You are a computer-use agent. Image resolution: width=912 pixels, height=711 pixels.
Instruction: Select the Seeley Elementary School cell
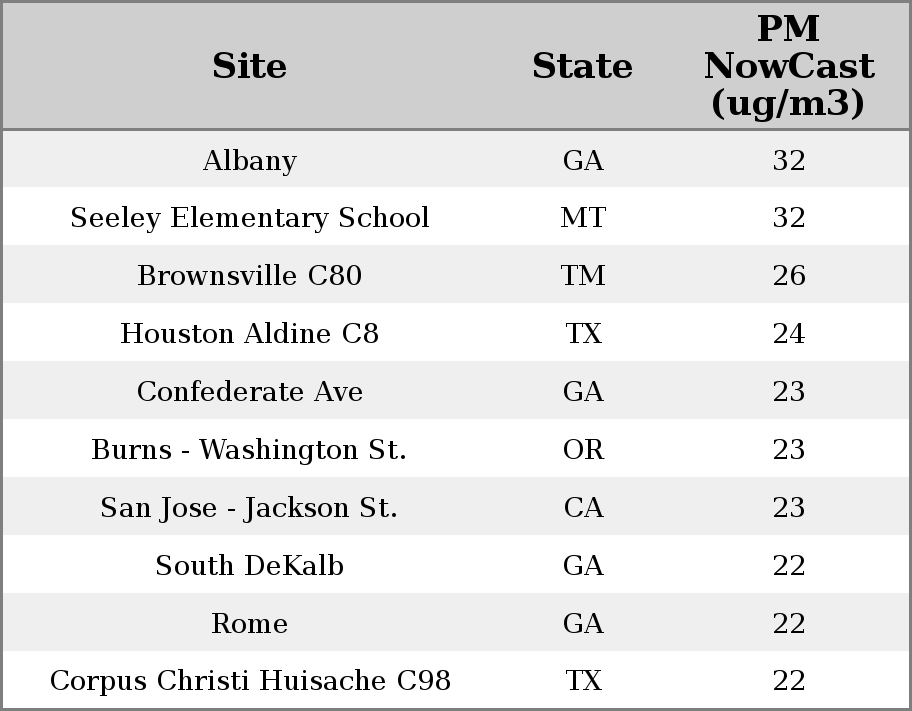[249, 218]
